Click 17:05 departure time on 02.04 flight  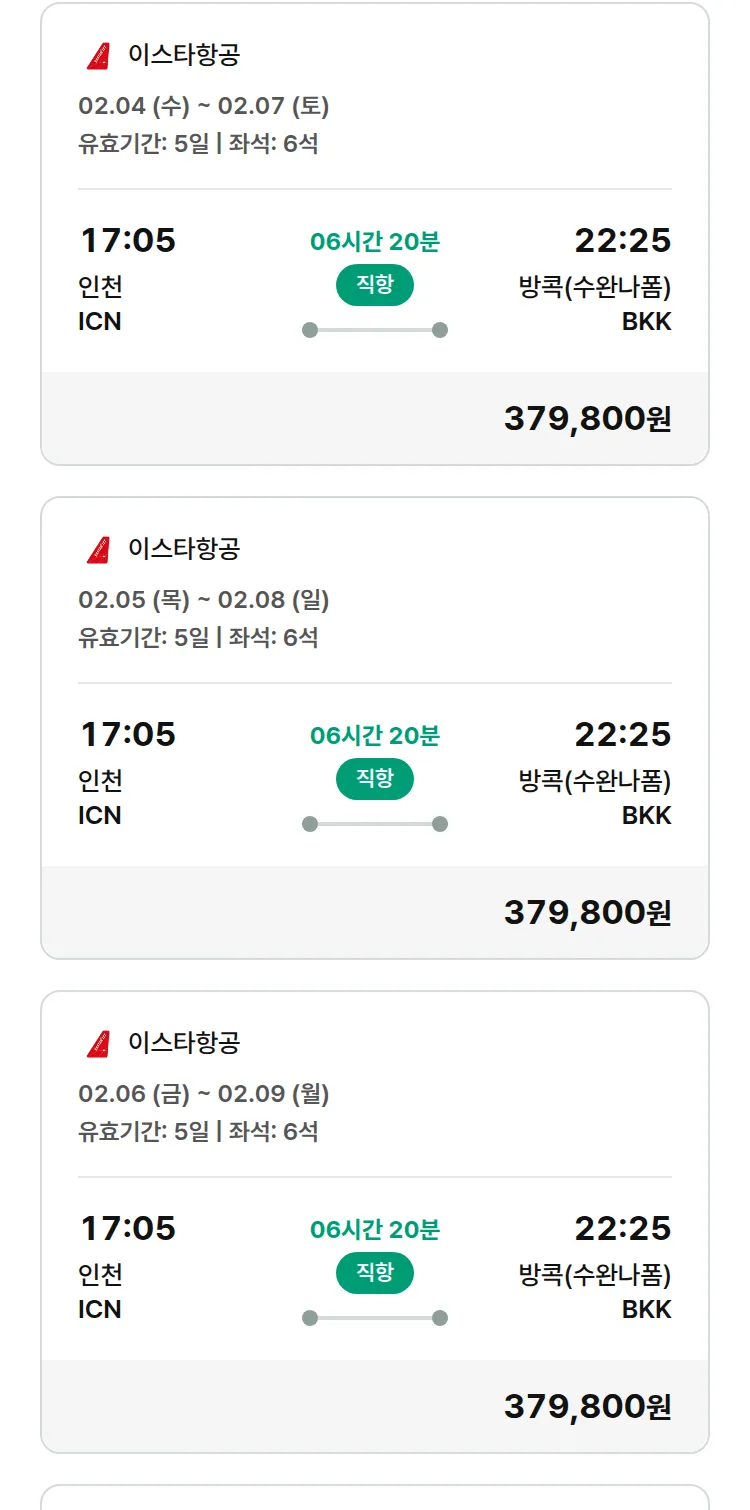click(x=128, y=241)
